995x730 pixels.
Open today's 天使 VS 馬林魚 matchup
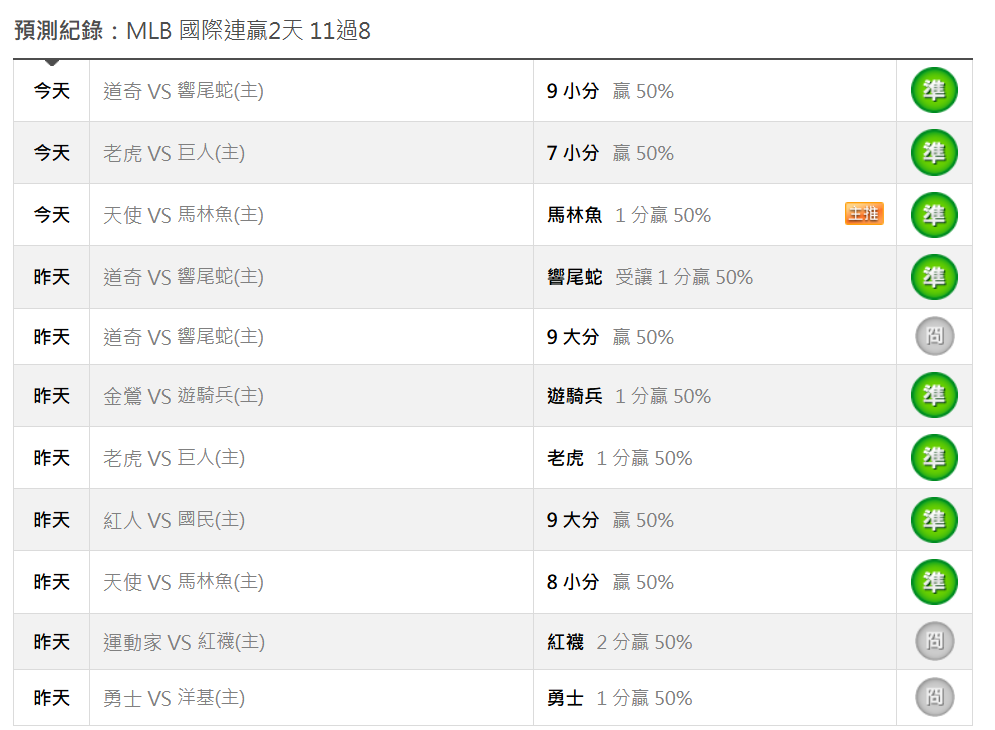(183, 215)
